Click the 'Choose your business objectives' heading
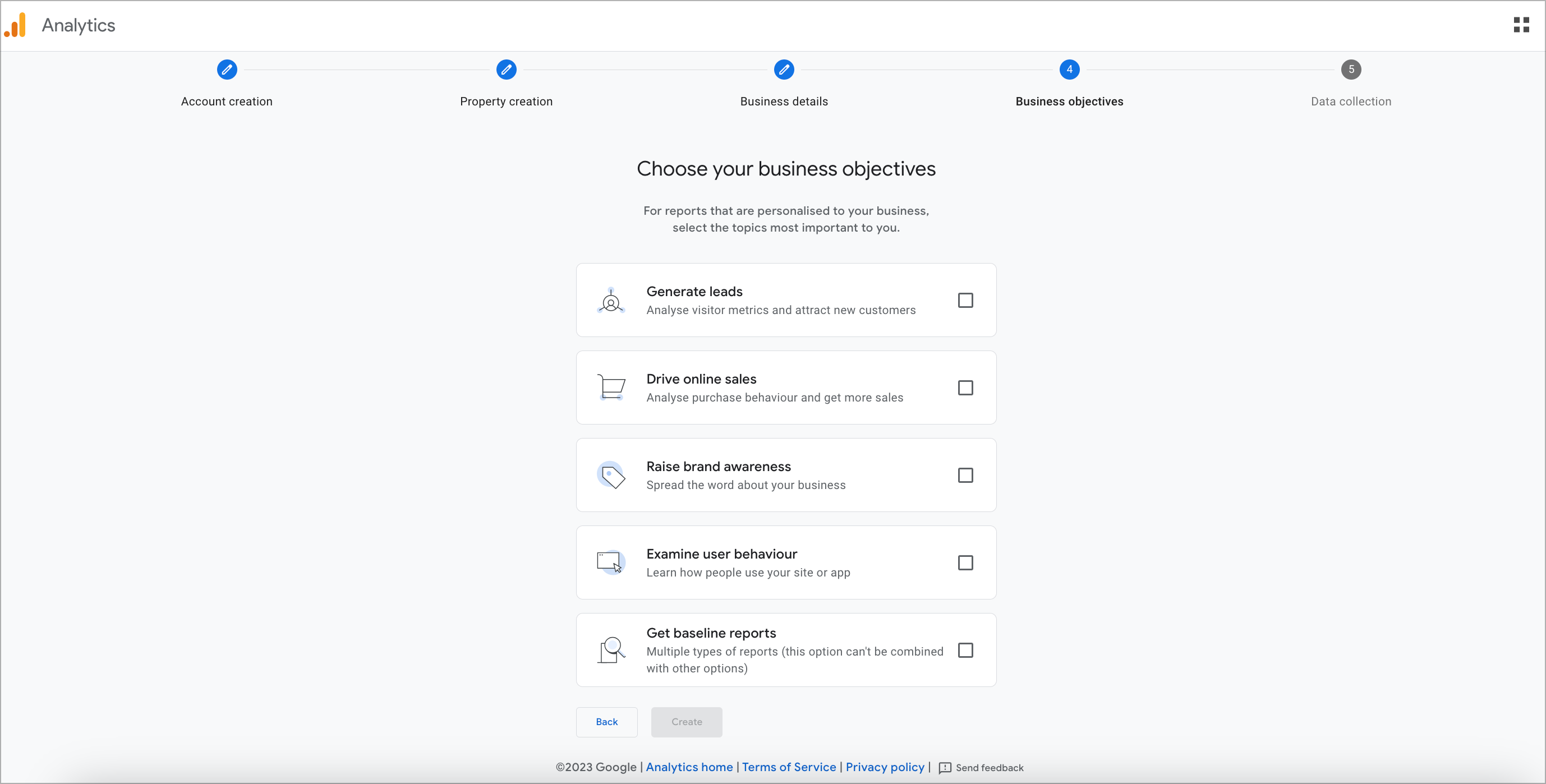The width and height of the screenshot is (1546, 784). [785, 169]
